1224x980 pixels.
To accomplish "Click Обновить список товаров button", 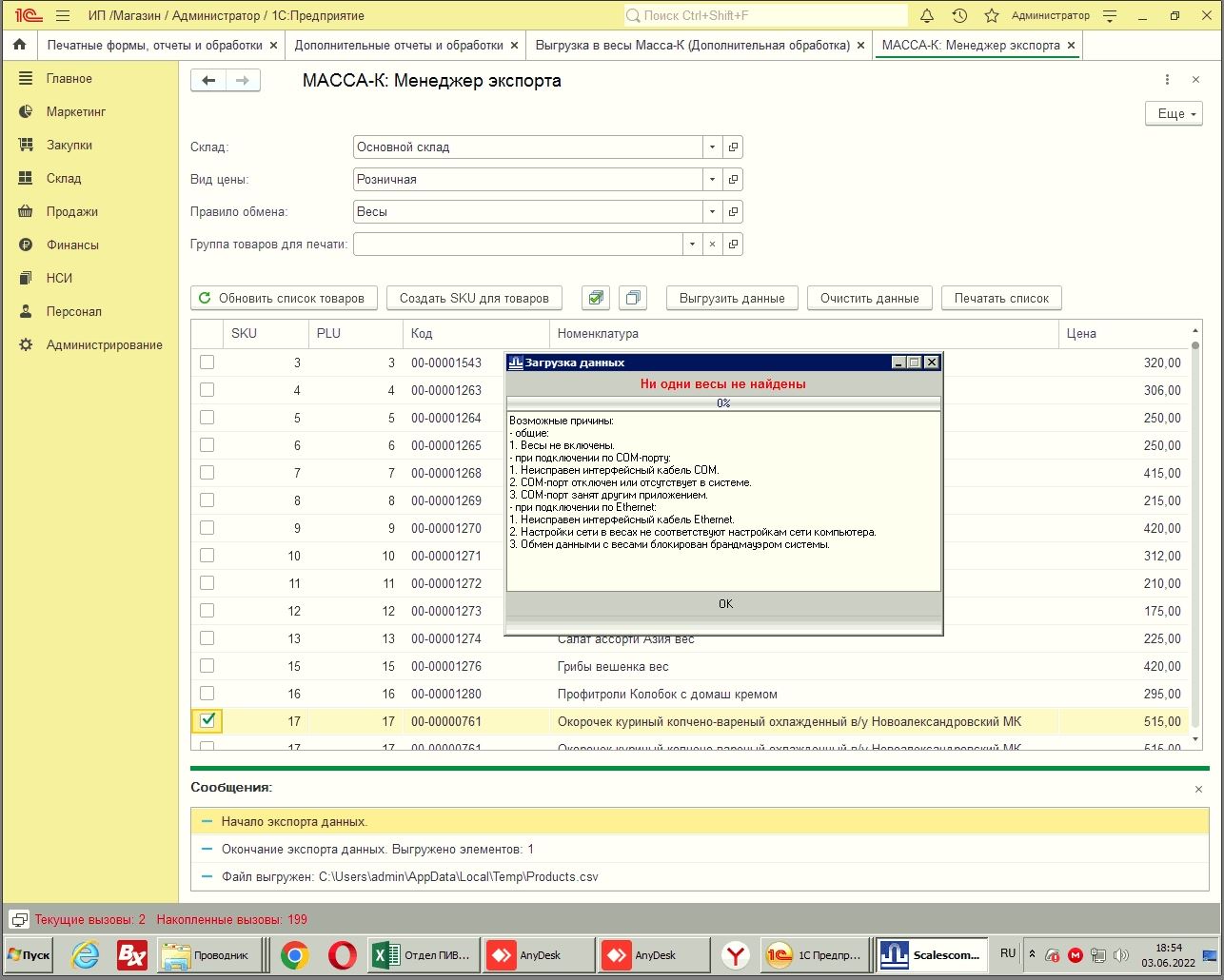I will 284,298.
